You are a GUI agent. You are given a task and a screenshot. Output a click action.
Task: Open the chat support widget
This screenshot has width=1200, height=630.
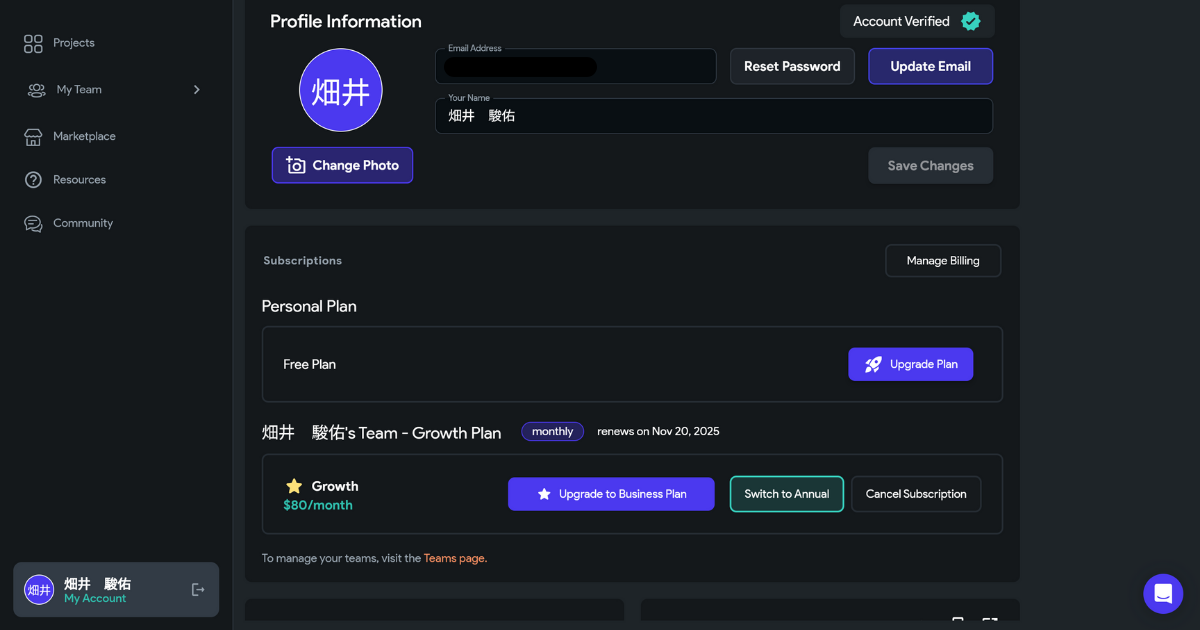[x=1163, y=594]
